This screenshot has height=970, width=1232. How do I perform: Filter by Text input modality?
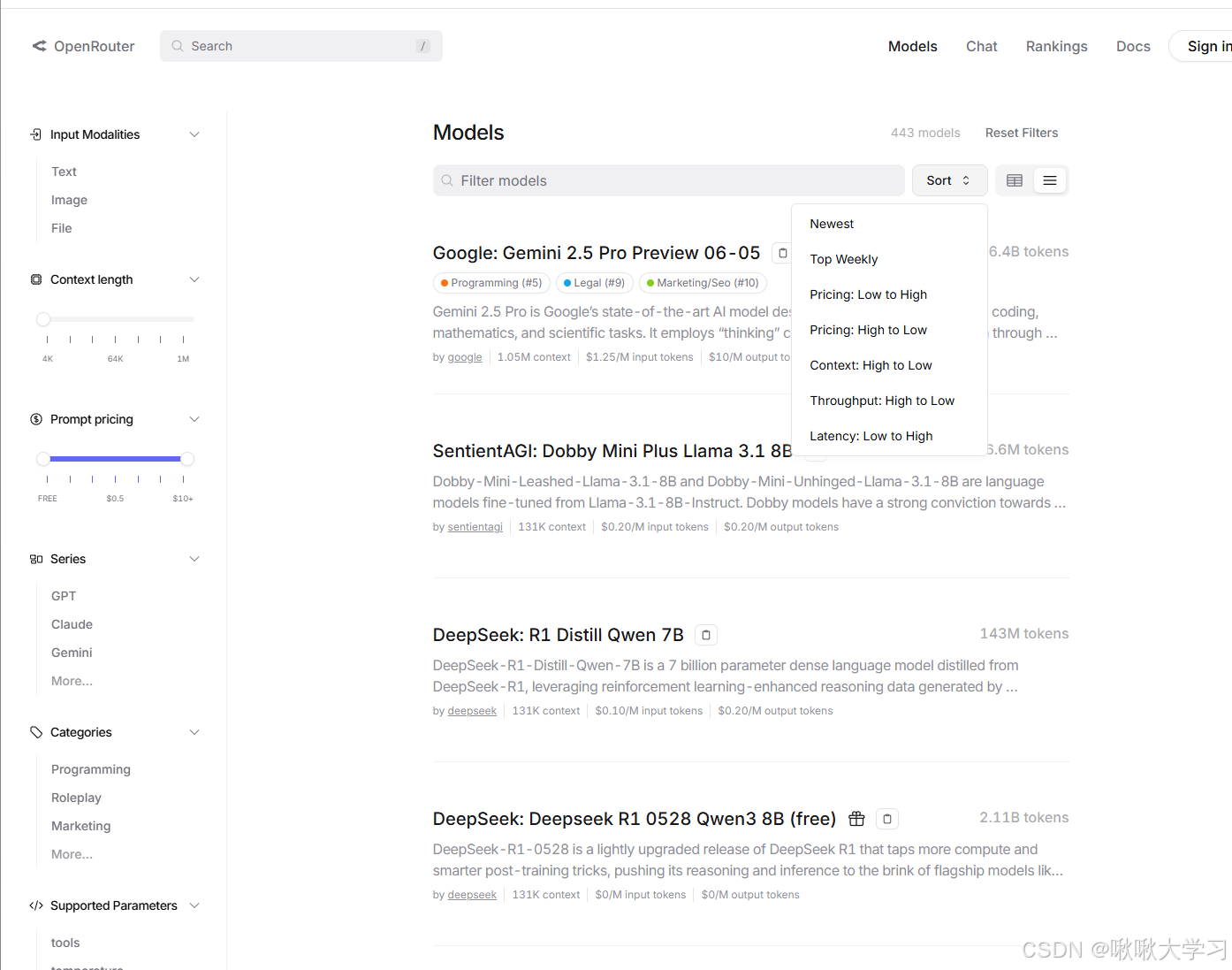click(x=64, y=172)
